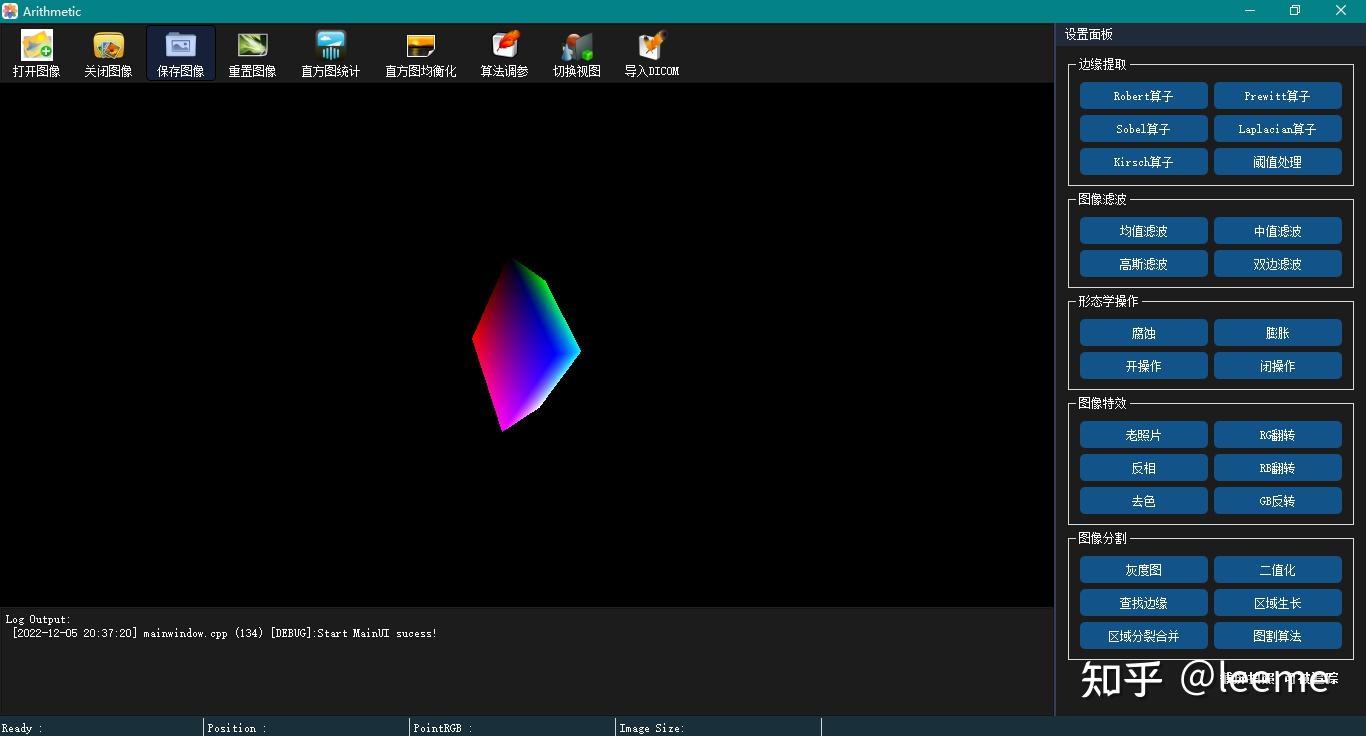
Task: Reset the image with the 重置图像 icon
Action: (x=252, y=52)
